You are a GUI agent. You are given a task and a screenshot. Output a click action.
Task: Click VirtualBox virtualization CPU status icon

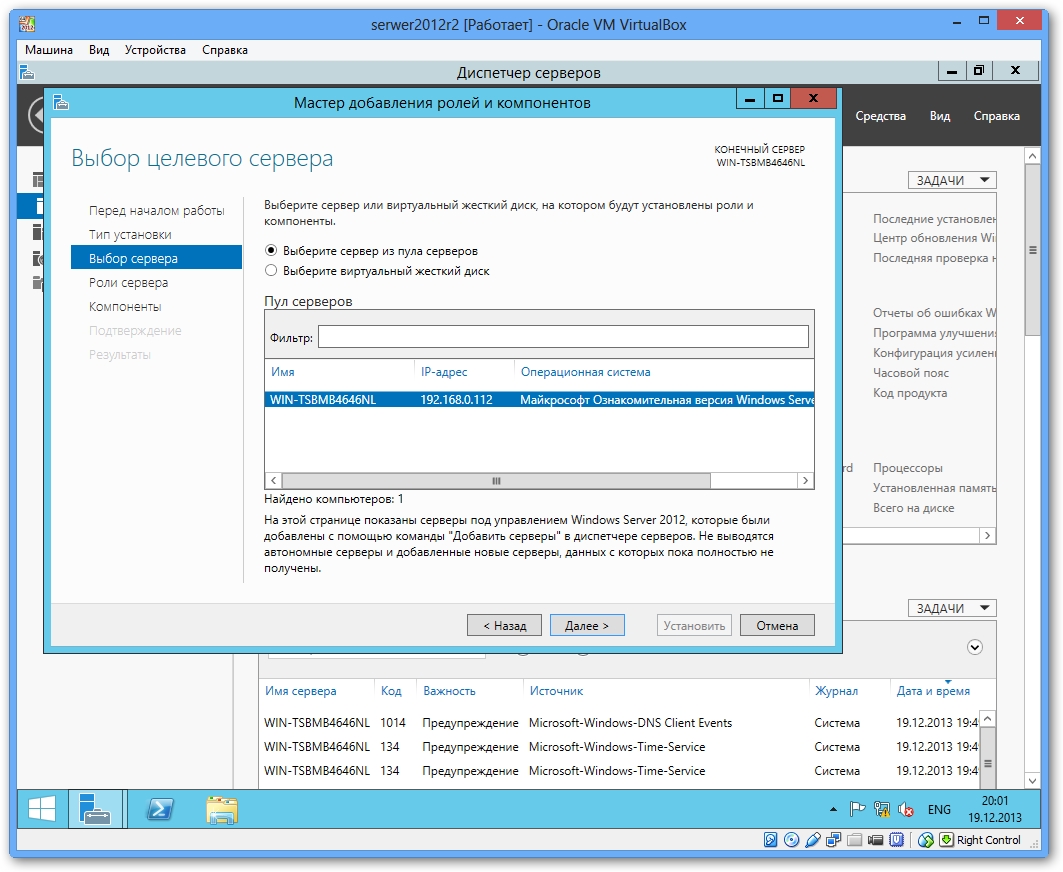click(896, 840)
